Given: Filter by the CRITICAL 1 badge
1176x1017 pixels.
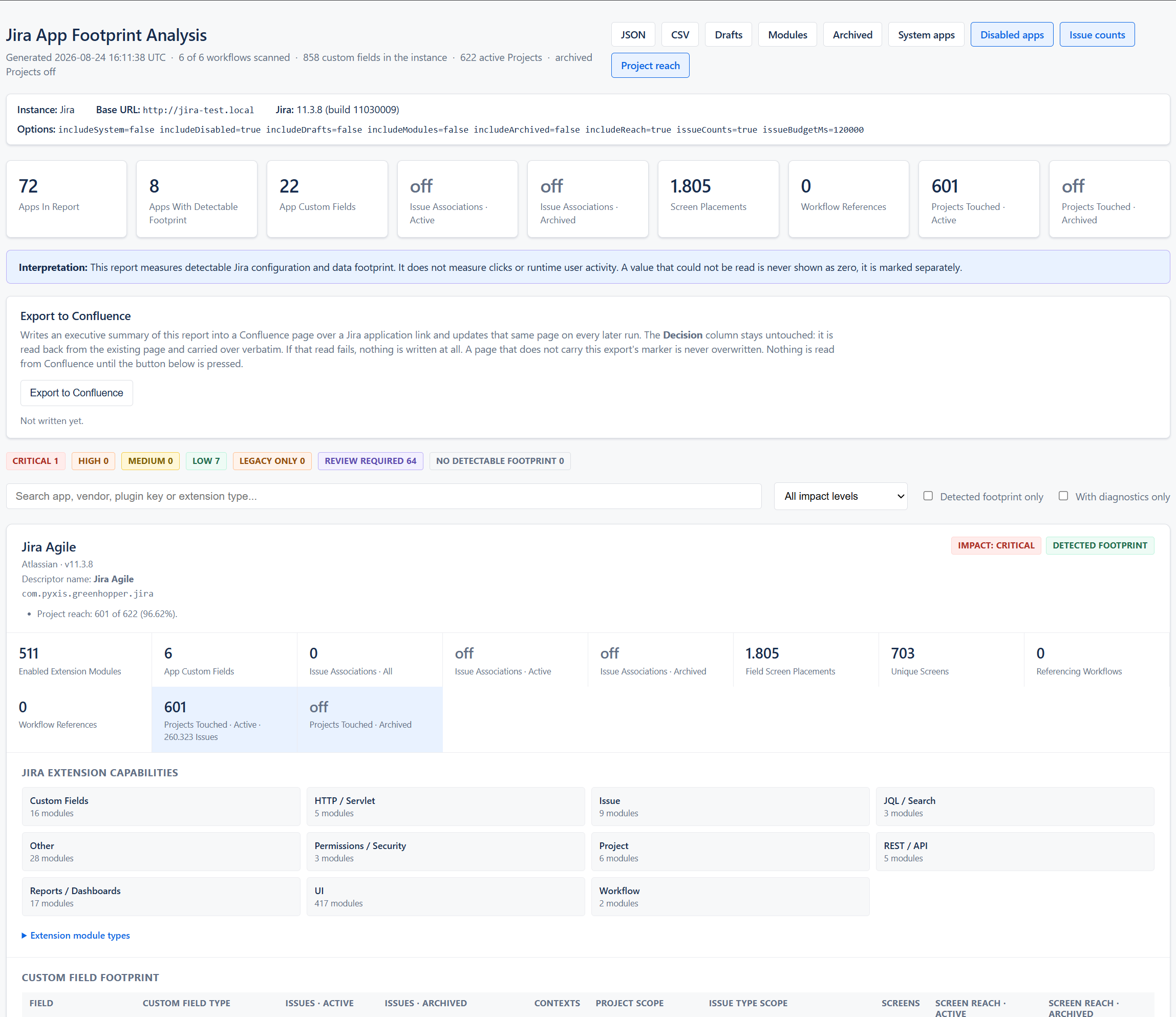Looking at the screenshot, I should (x=36, y=461).
